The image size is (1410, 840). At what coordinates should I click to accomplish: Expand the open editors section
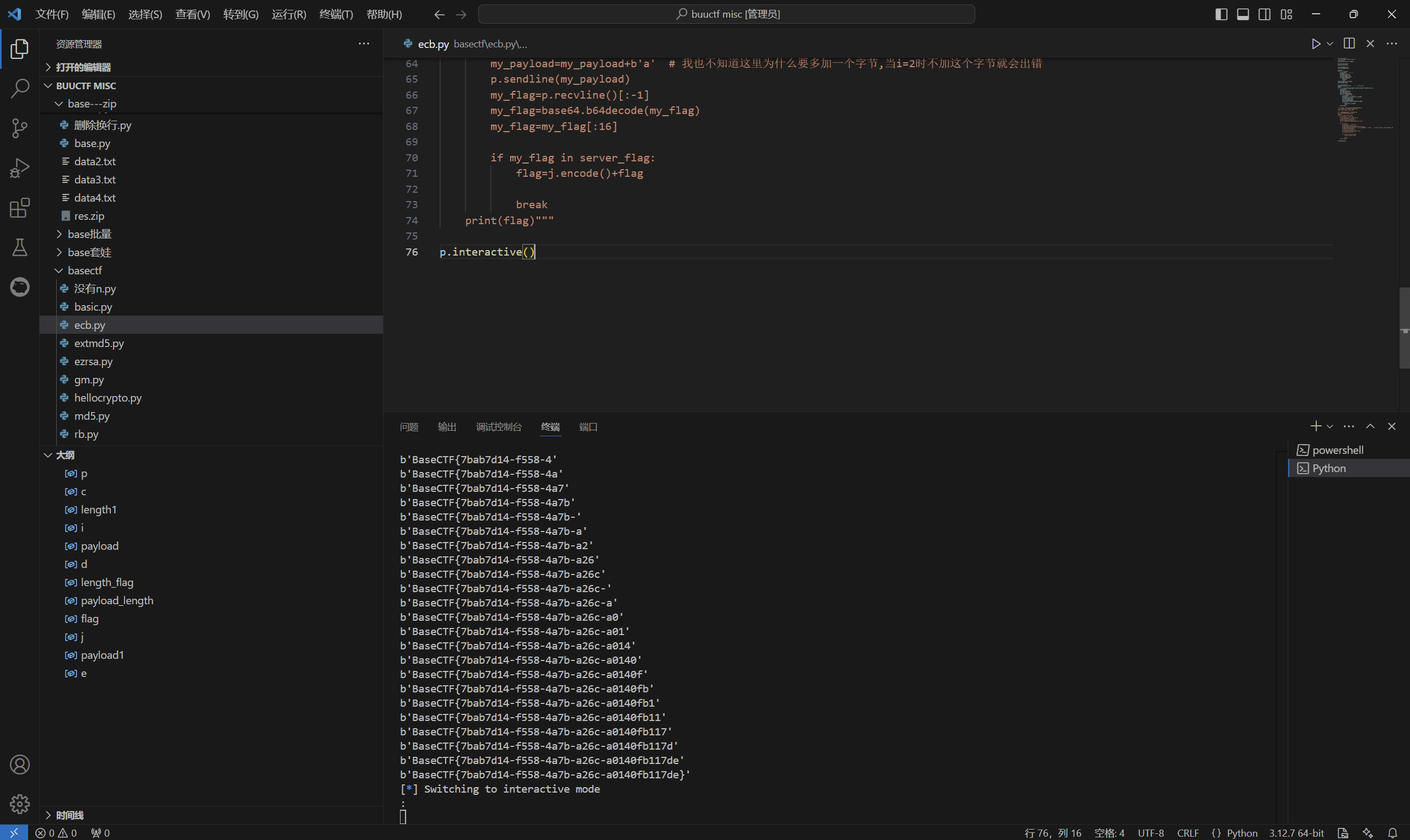pyautogui.click(x=211, y=67)
